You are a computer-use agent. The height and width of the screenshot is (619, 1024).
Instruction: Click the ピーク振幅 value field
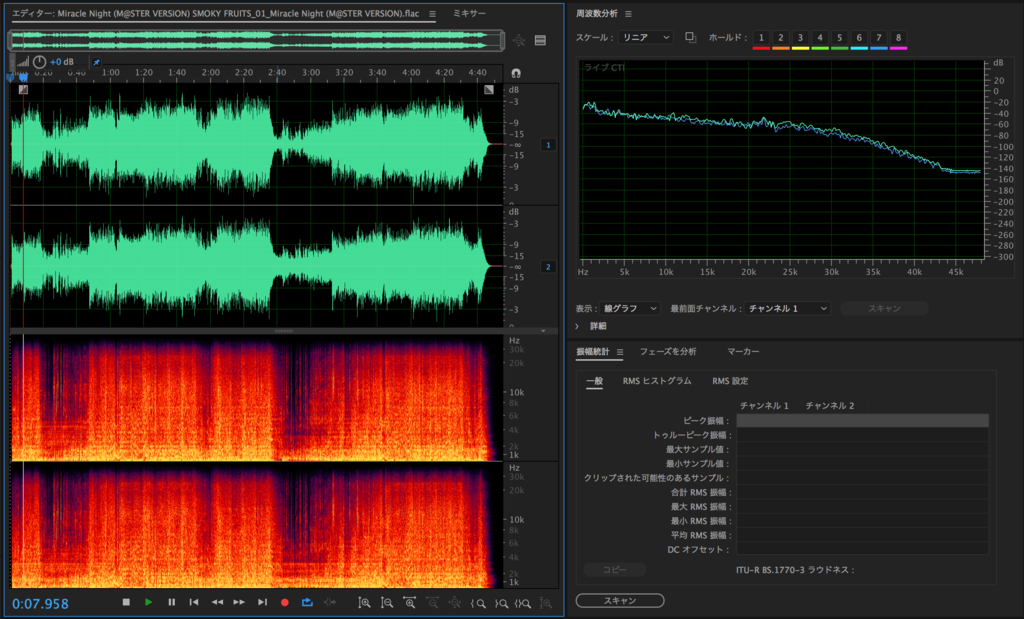click(863, 421)
